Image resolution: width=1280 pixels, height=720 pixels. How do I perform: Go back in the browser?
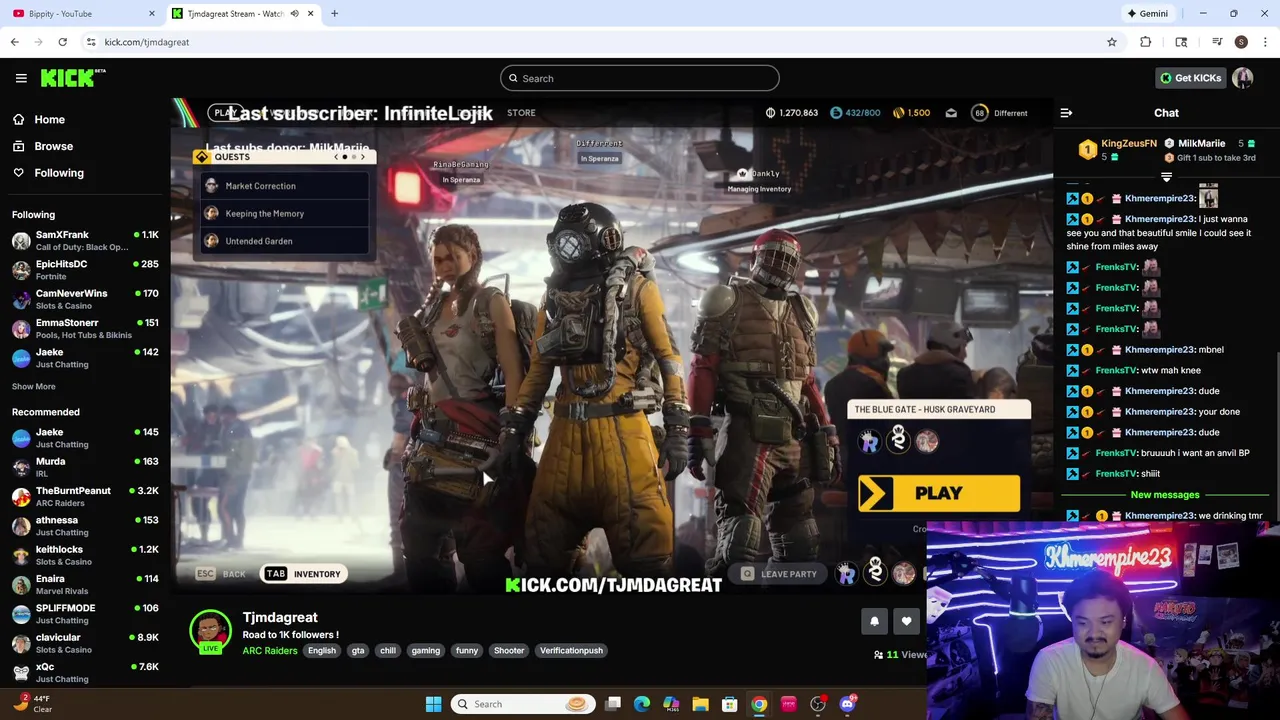15,42
